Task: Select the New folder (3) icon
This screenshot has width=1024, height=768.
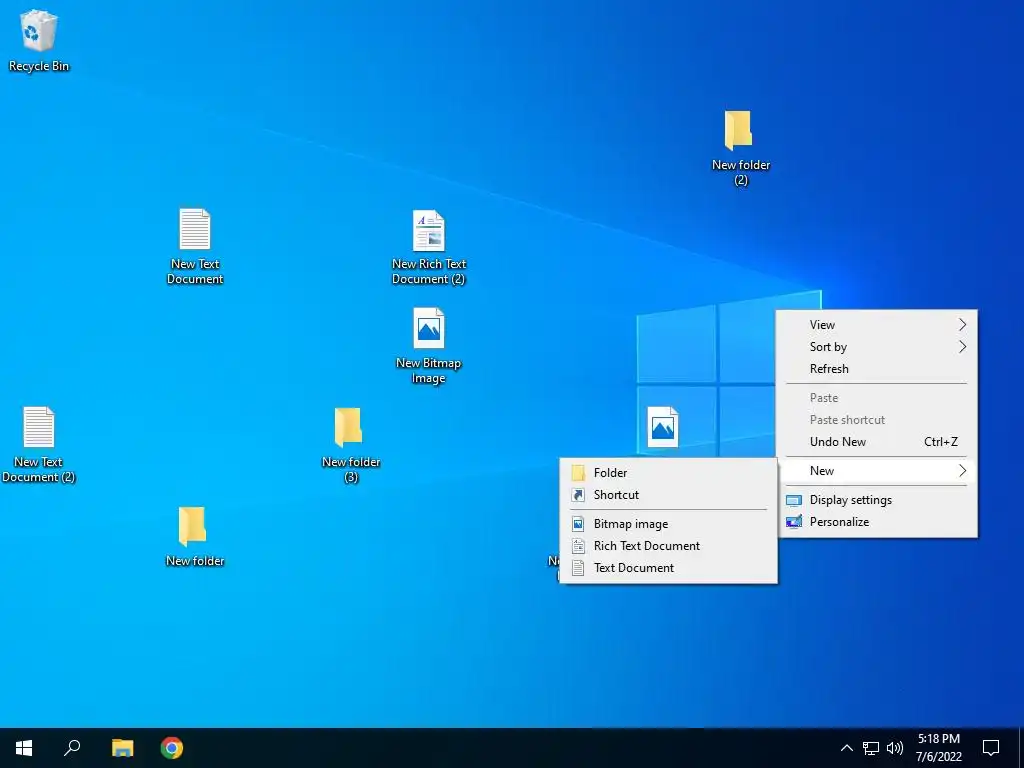Action: [351, 445]
